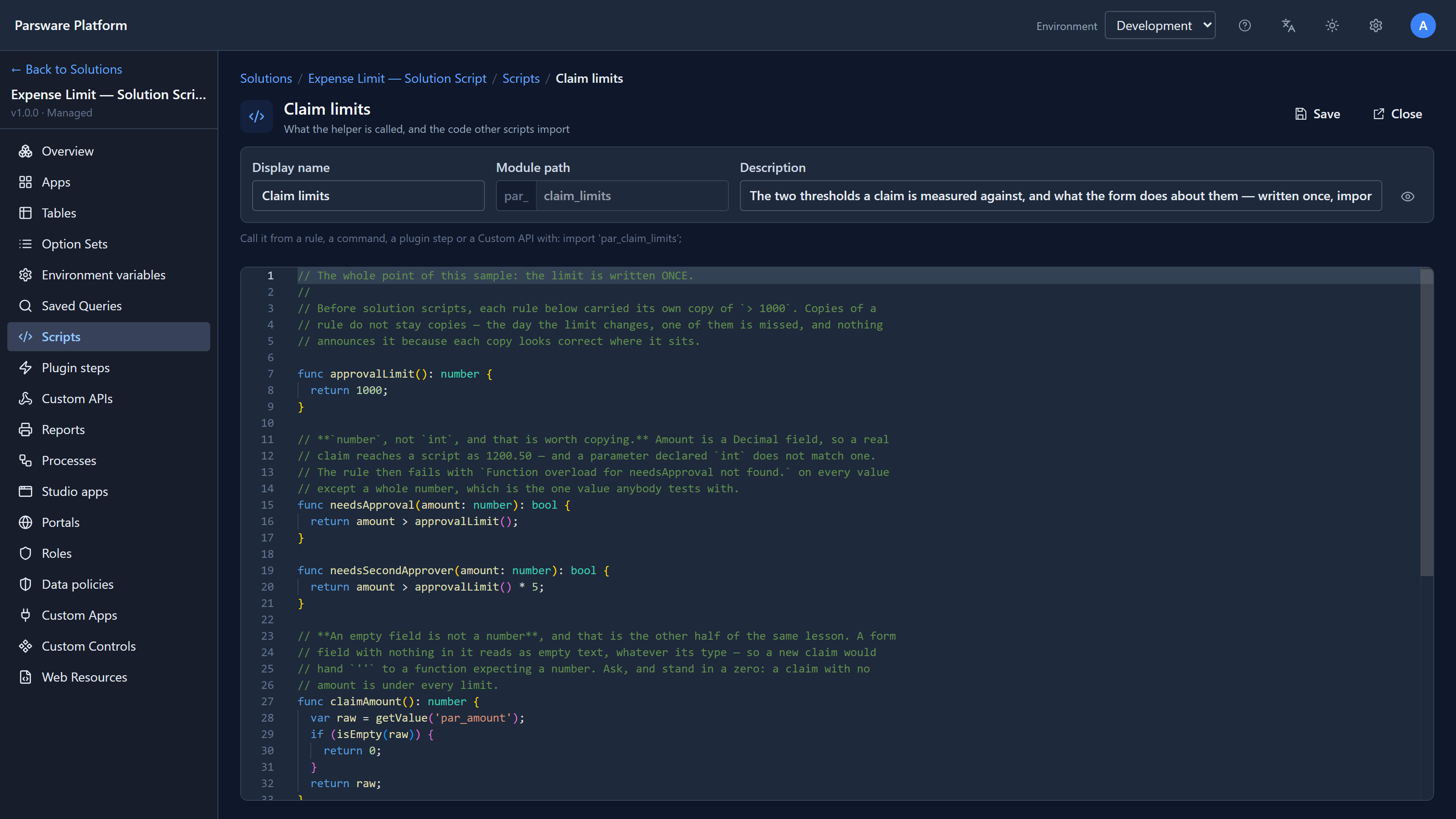Open Expense Limit — Solution Script breadcrumb
This screenshot has height=819, width=1456.
pyautogui.click(x=397, y=79)
